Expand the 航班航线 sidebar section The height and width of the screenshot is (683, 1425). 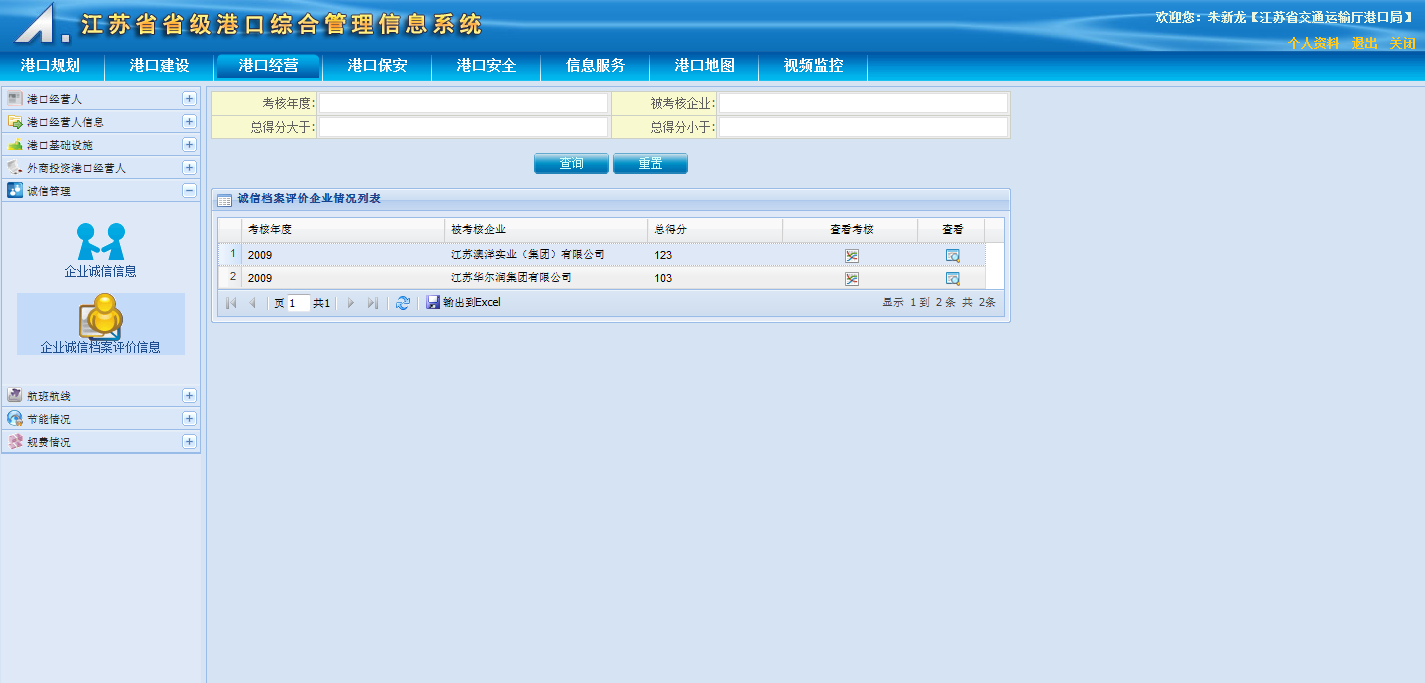pyautogui.click(x=189, y=396)
